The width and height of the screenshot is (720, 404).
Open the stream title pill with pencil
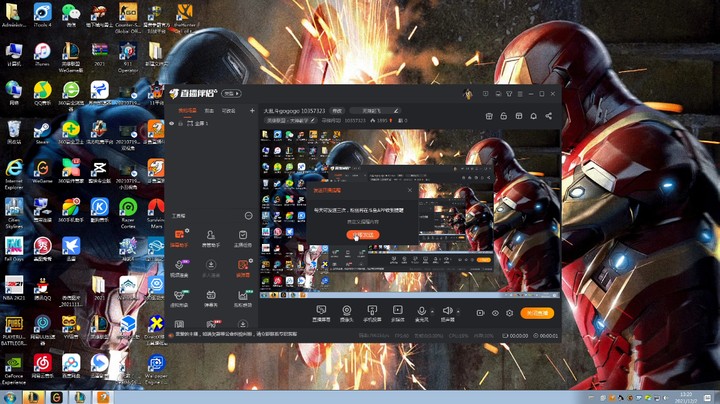click(x=375, y=111)
